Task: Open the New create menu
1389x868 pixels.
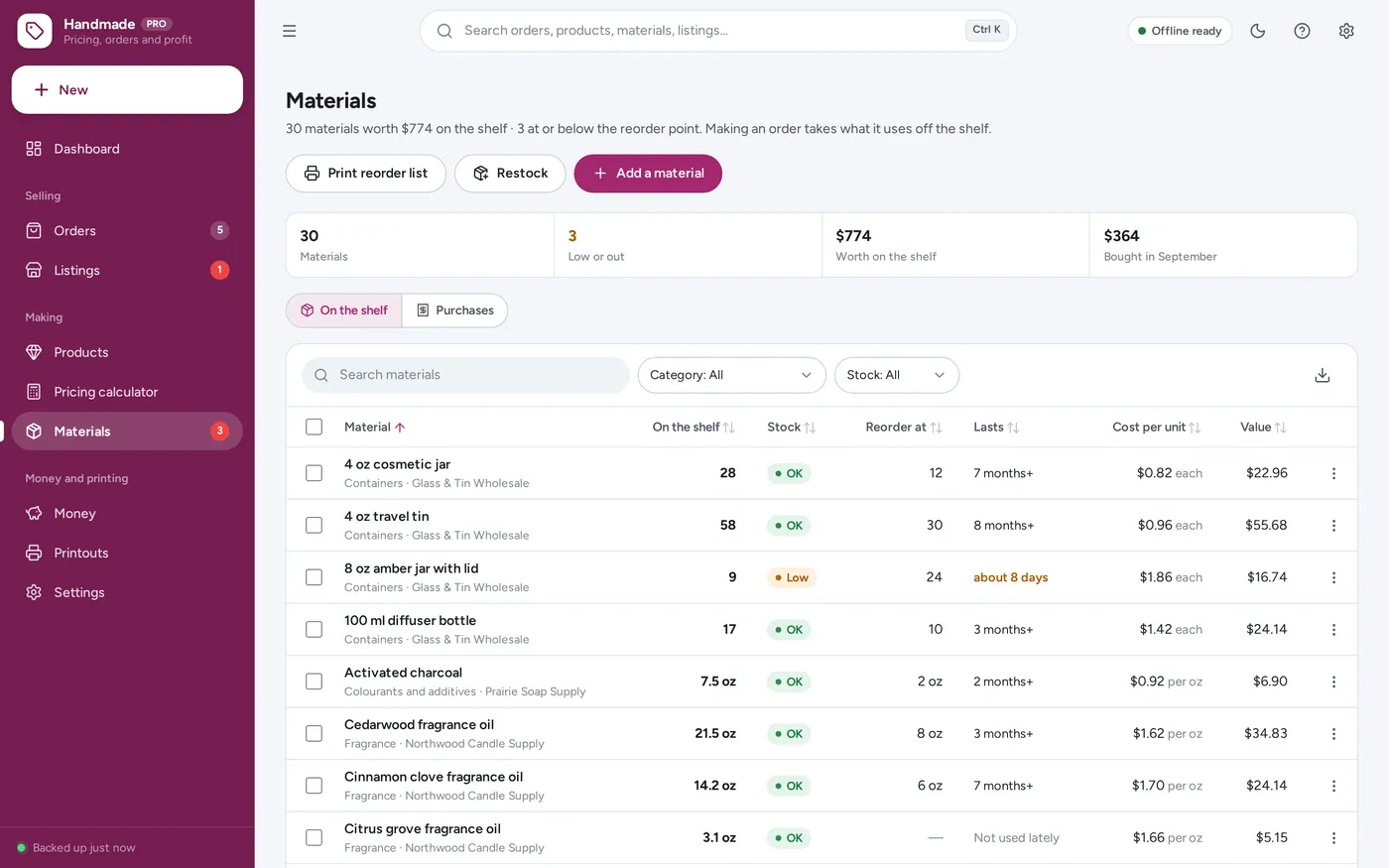Action: click(127, 89)
